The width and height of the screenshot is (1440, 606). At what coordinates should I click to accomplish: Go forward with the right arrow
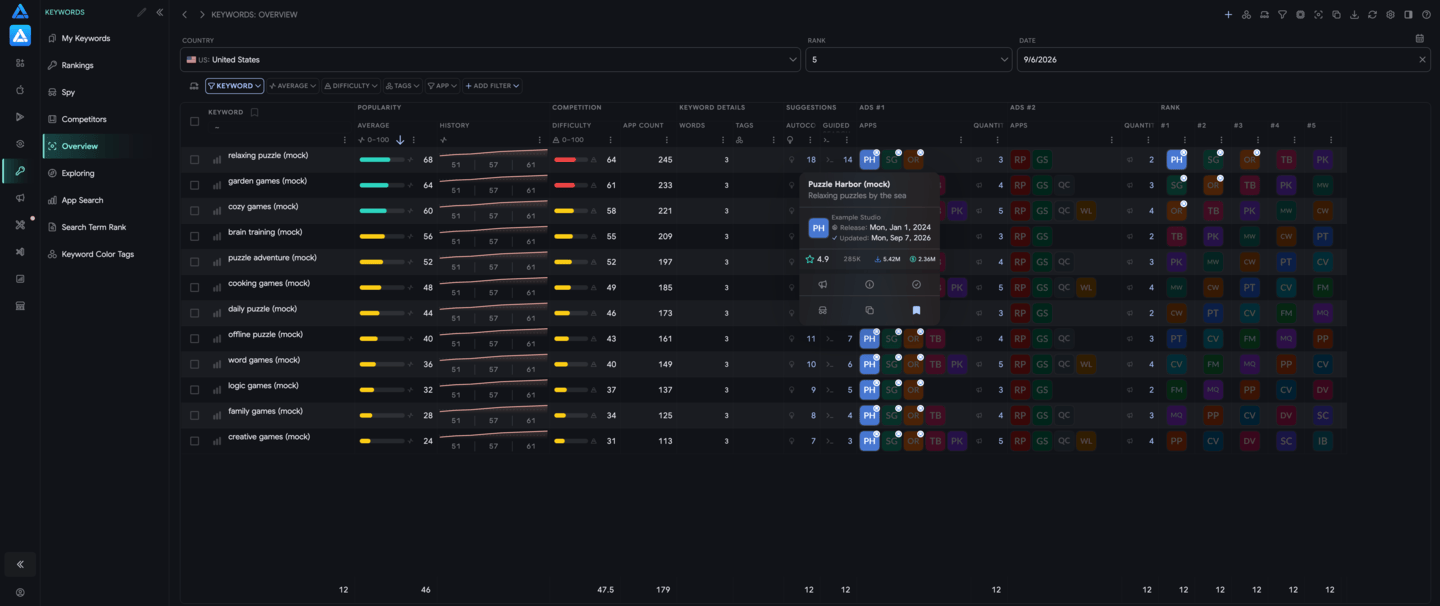(201, 15)
